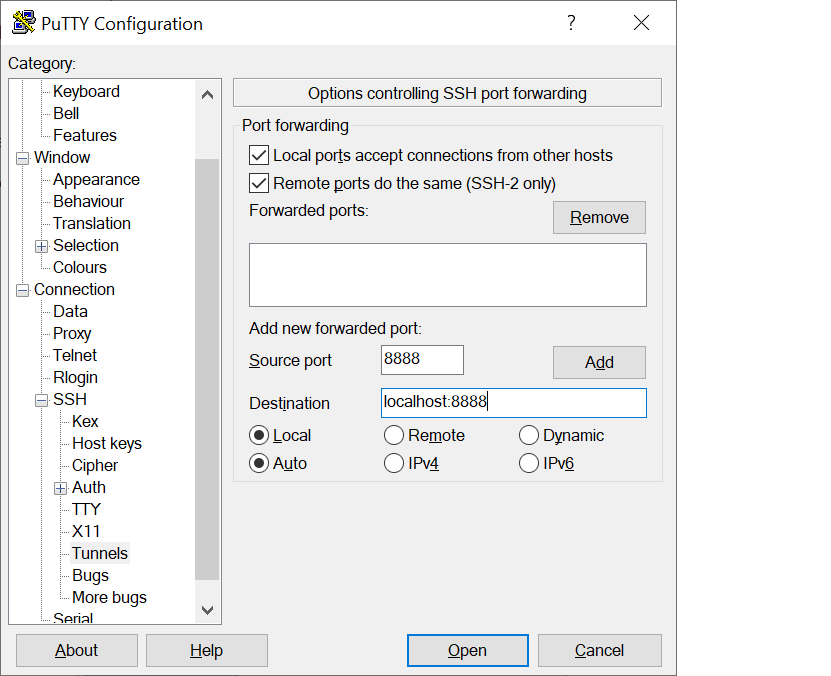Open the Proxy category
The width and height of the screenshot is (831, 676).
tap(72, 333)
